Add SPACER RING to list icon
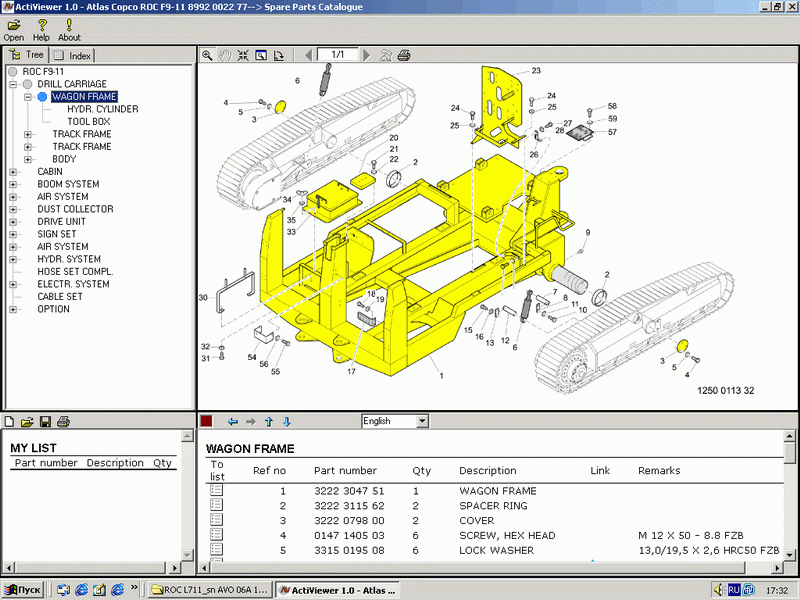Image resolution: width=800 pixels, height=600 pixels. click(x=216, y=506)
